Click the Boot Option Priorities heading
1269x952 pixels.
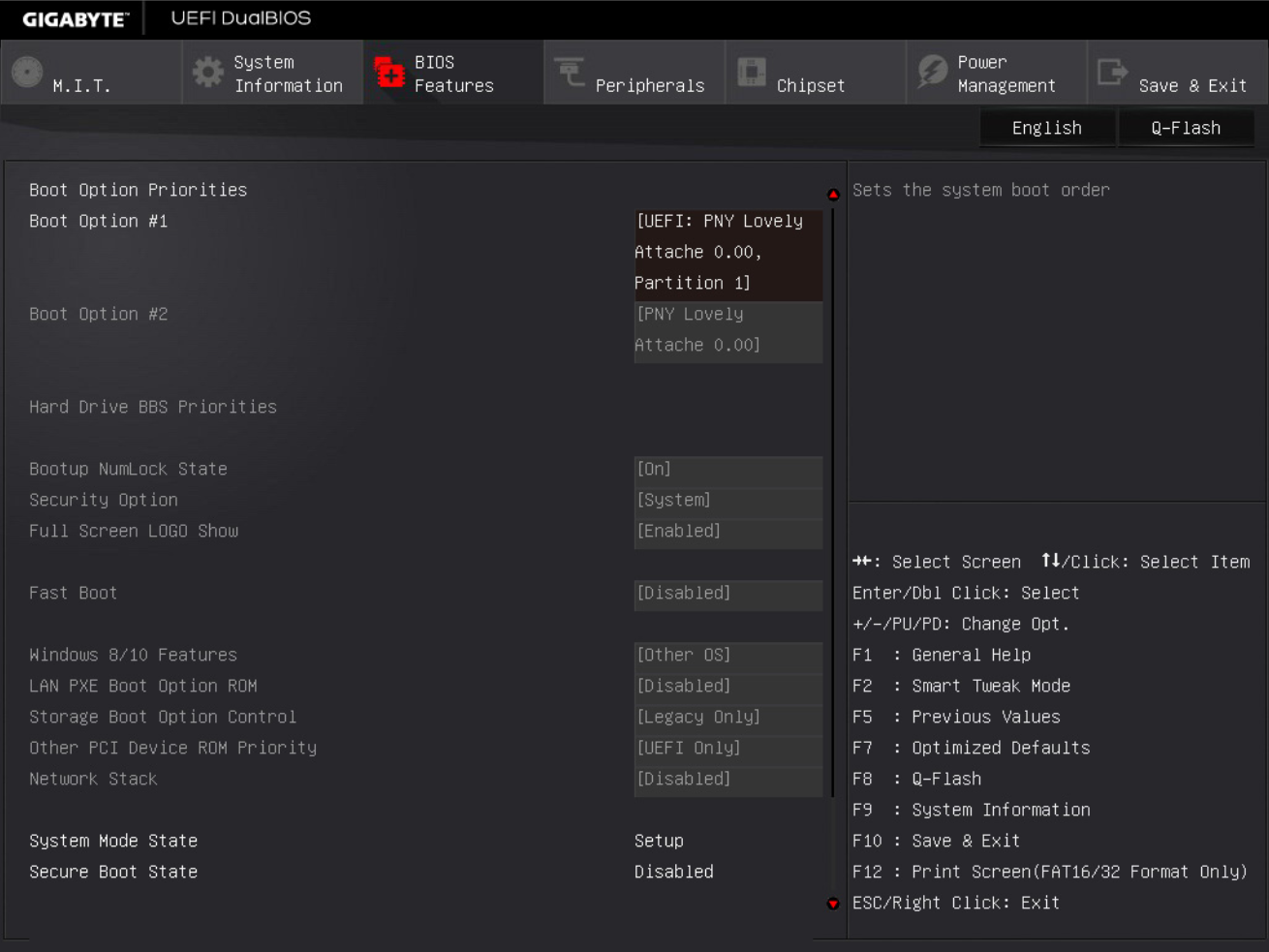pos(139,190)
